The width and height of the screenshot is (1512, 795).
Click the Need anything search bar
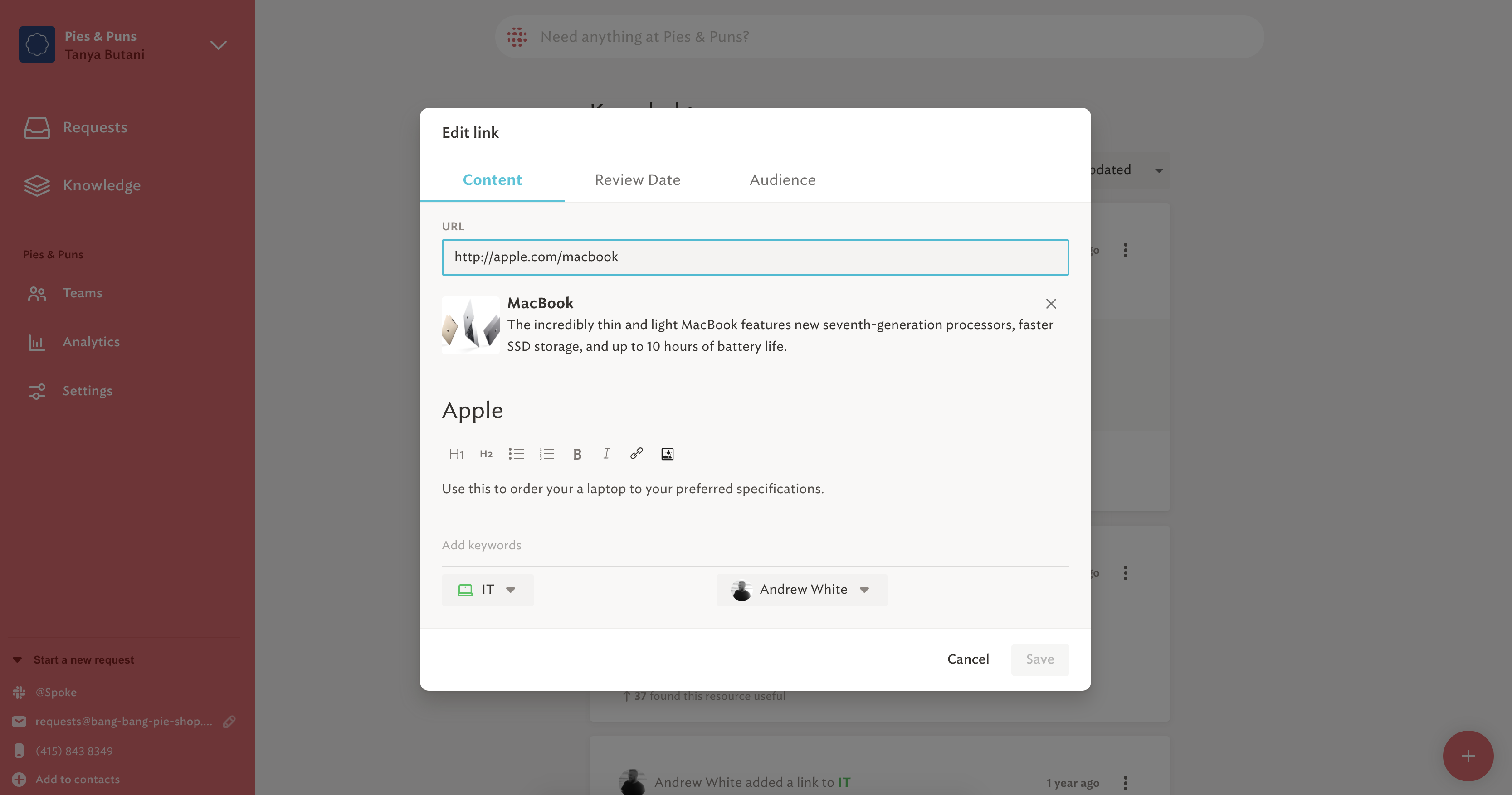[879, 37]
